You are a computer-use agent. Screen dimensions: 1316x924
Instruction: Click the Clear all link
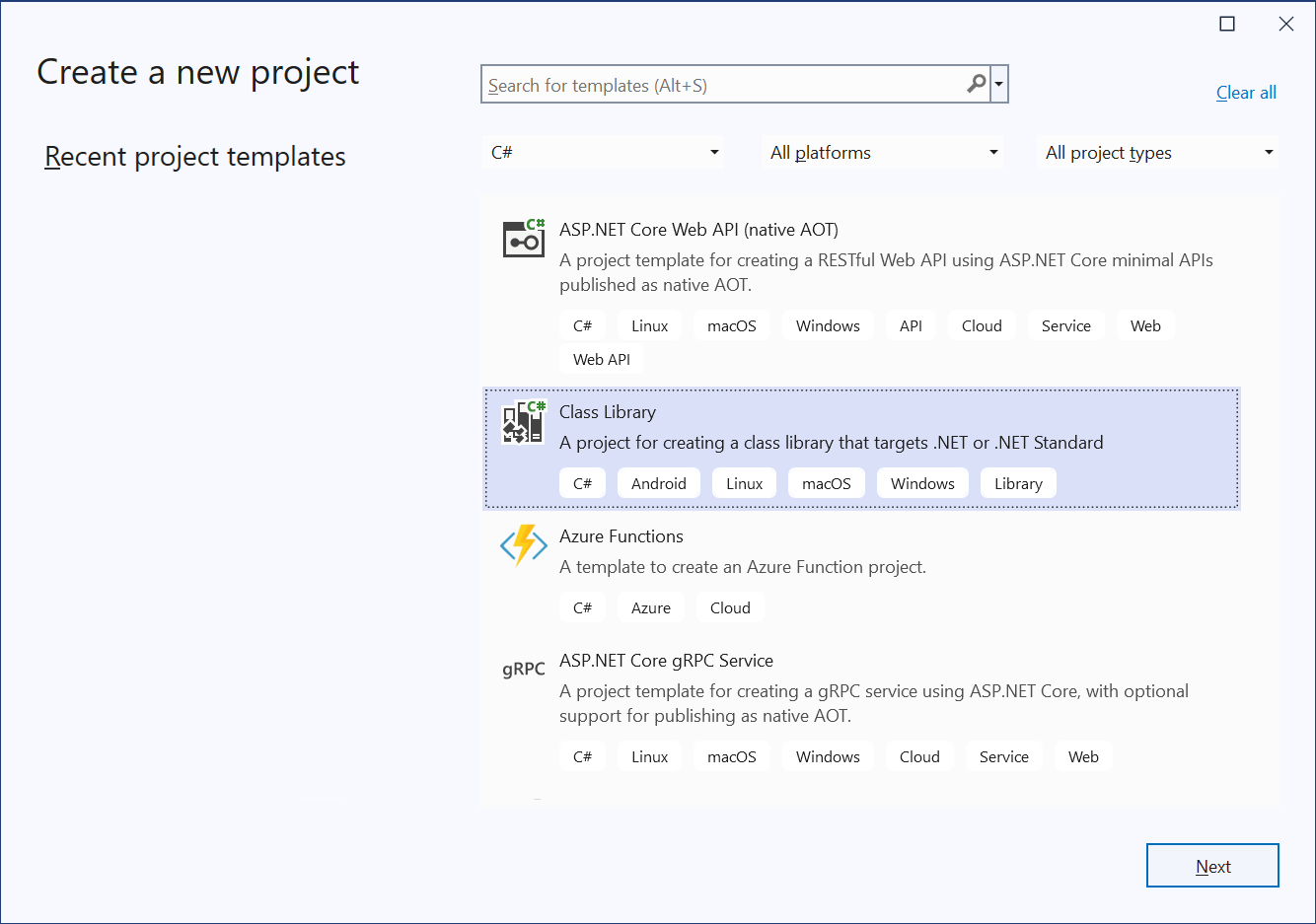click(x=1246, y=93)
